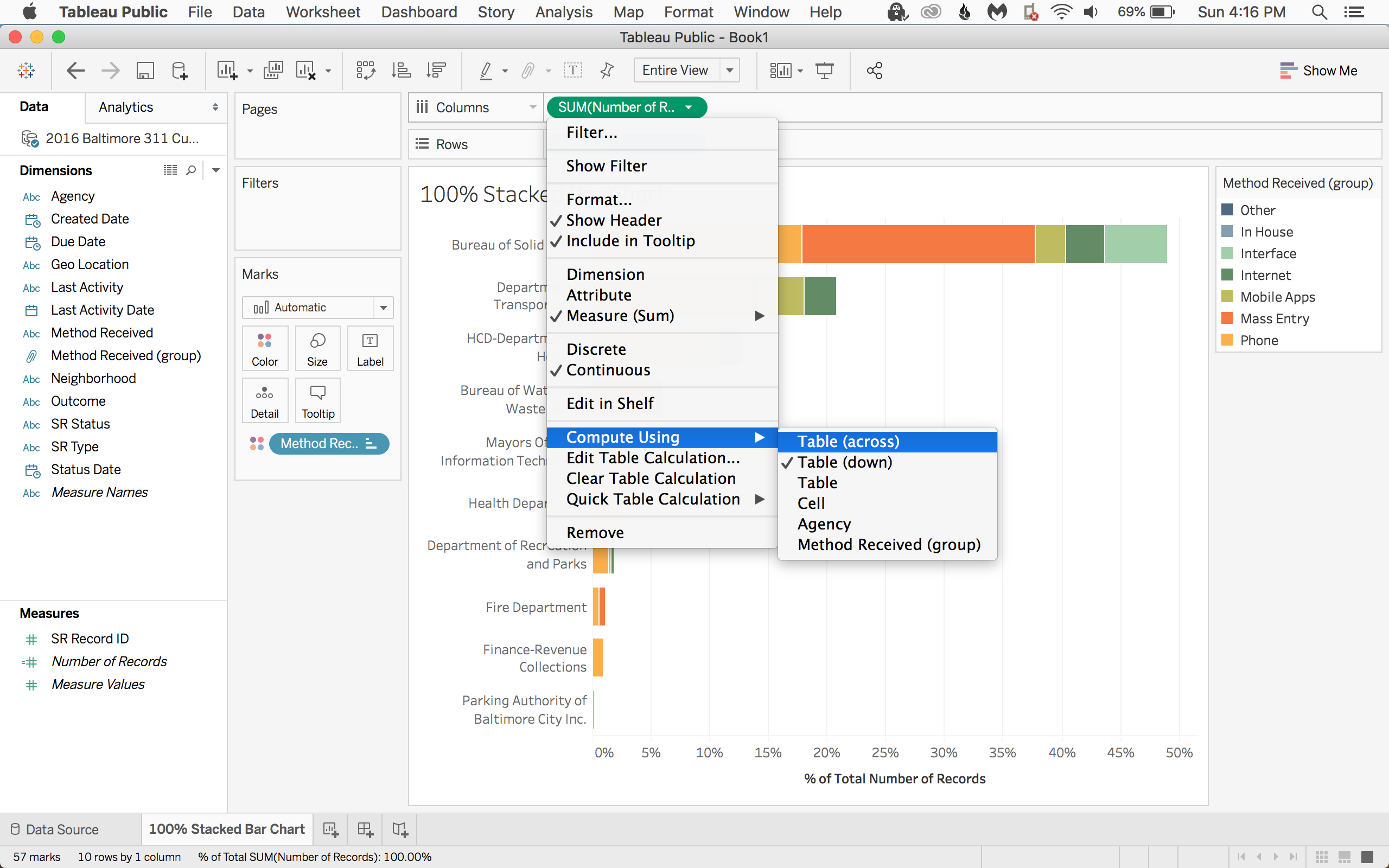Toggle Include in Tooltip option

(662, 241)
